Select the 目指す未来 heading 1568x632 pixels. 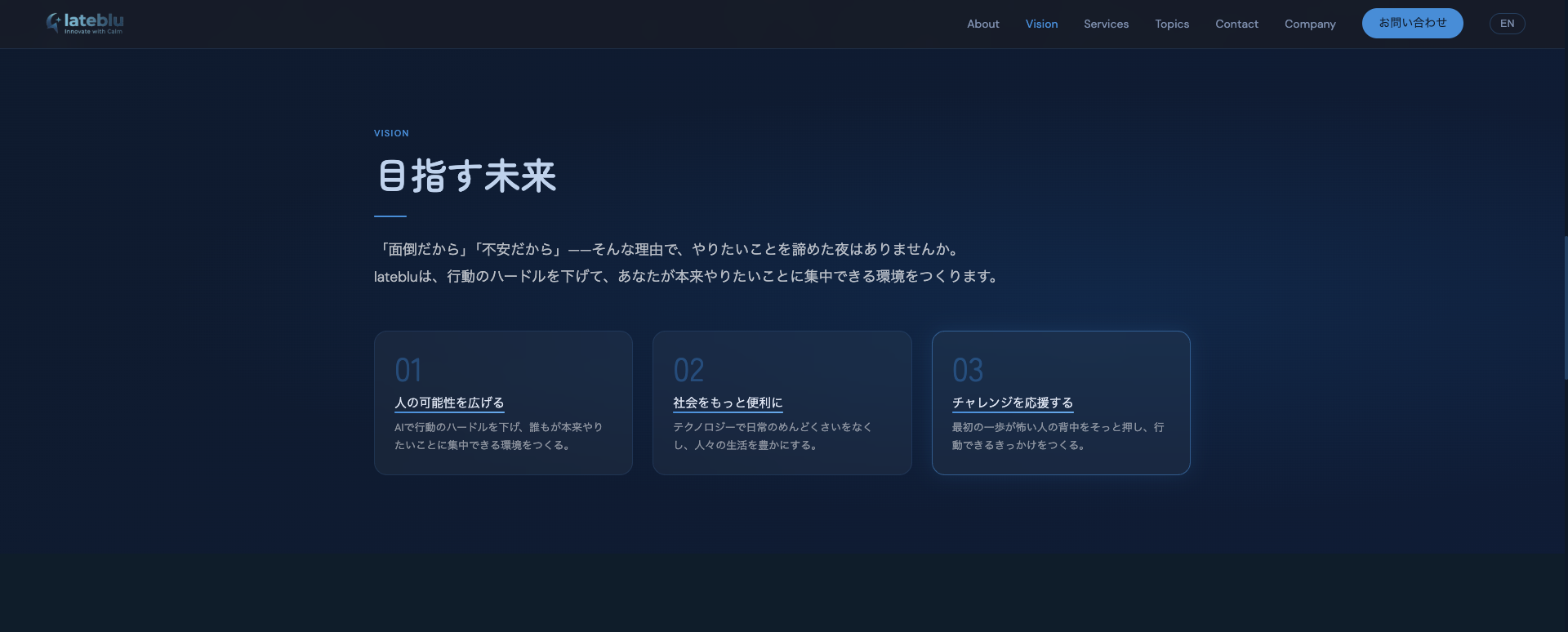[x=467, y=176]
